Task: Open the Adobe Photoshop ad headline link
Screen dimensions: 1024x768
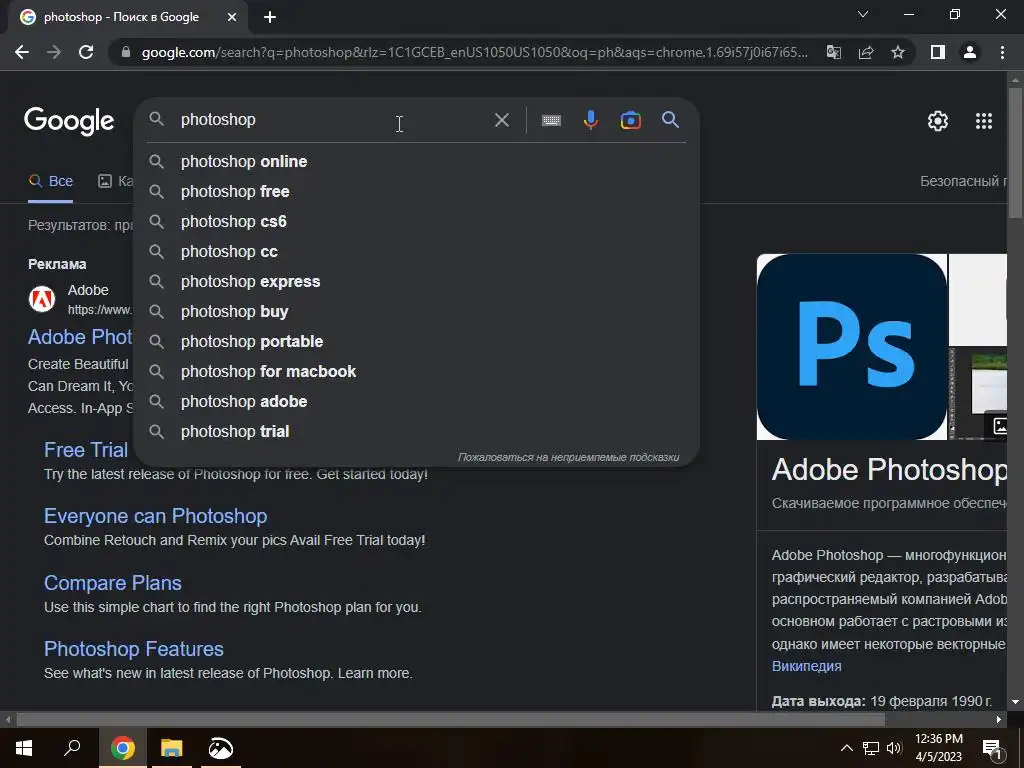Action: pos(80,337)
